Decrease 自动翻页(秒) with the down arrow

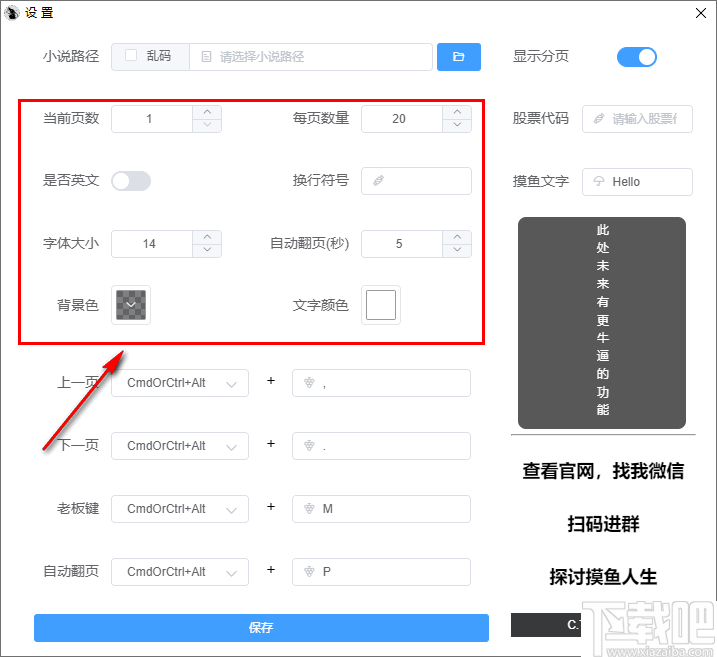point(457,250)
